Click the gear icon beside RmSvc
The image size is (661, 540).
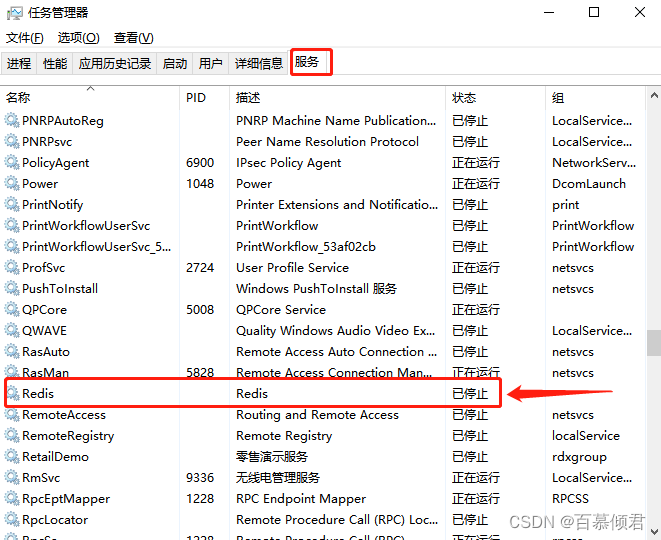click(12, 478)
